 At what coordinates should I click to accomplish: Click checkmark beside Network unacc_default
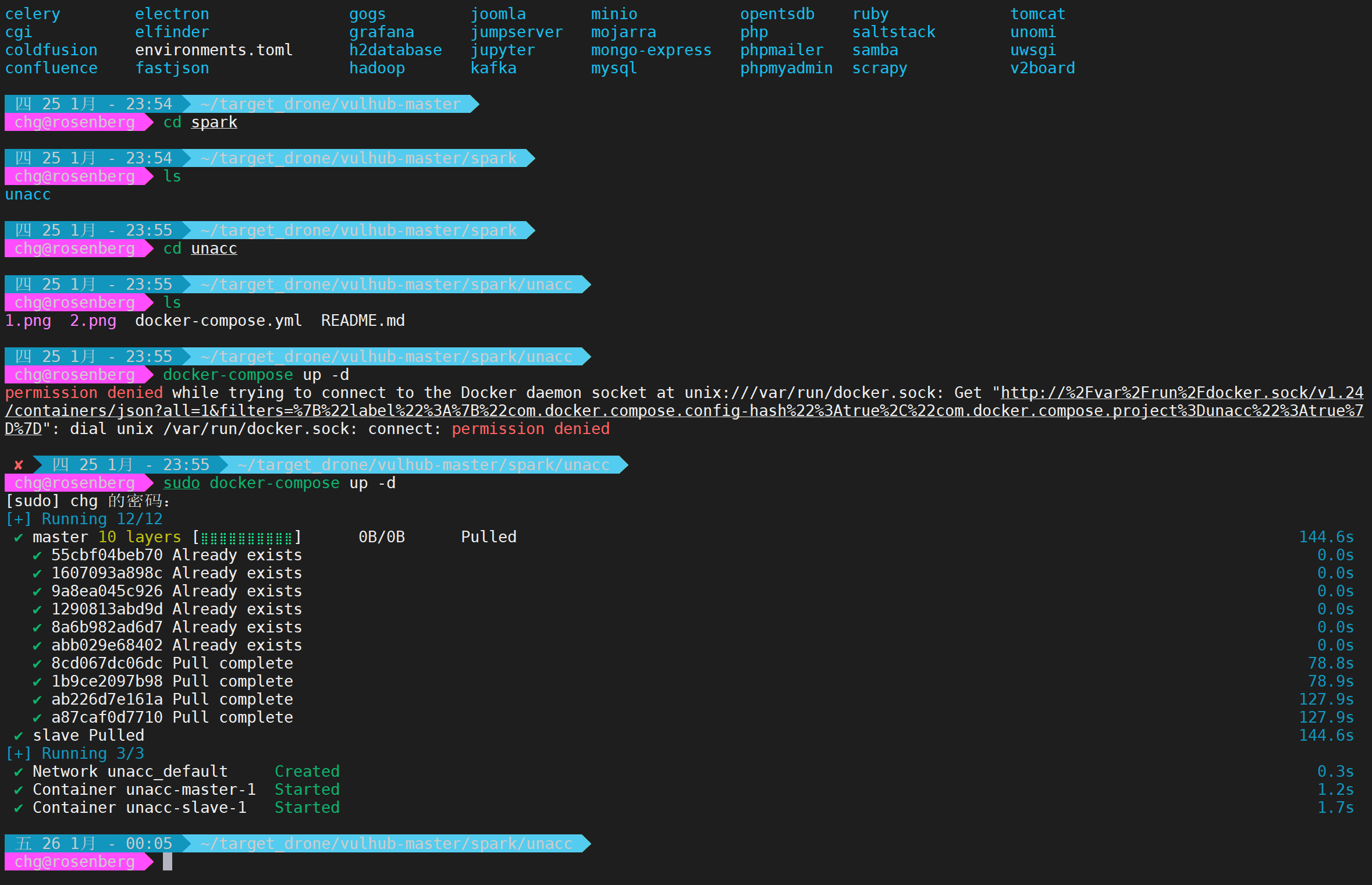pyautogui.click(x=19, y=772)
